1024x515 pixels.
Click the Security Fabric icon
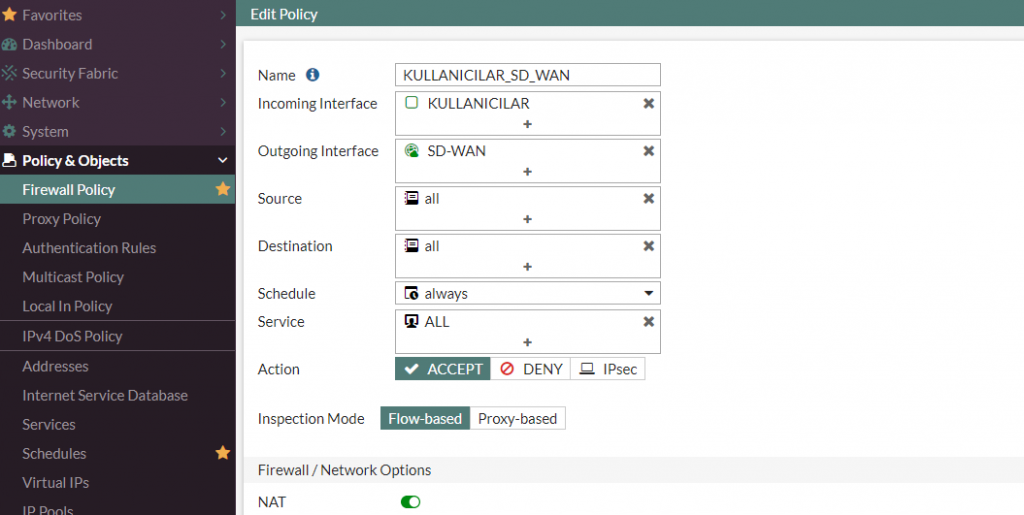pyautogui.click(x=9, y=73)
